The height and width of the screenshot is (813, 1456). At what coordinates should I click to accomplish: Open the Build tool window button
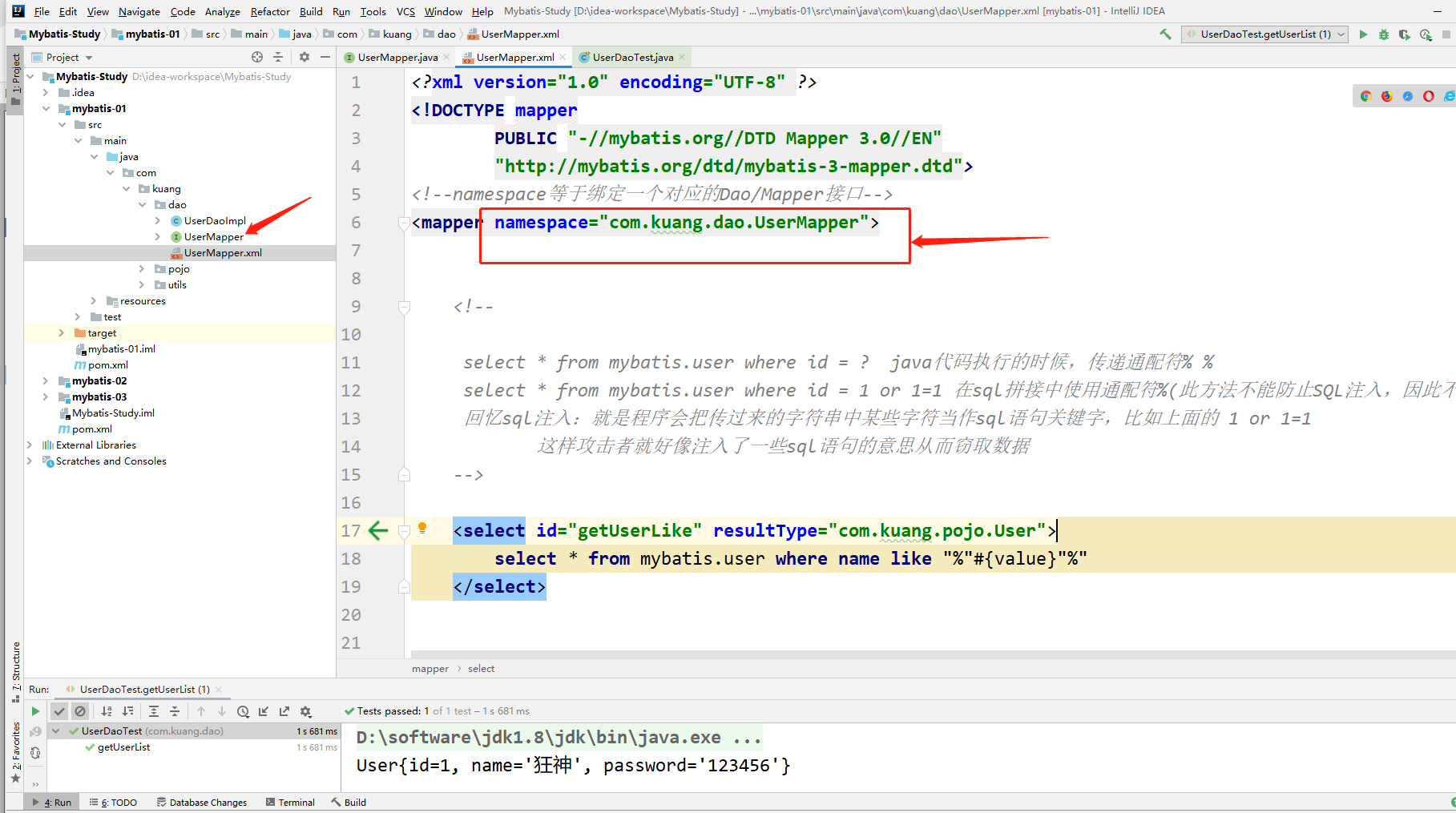pyautogui.click(x=349, y=803)
